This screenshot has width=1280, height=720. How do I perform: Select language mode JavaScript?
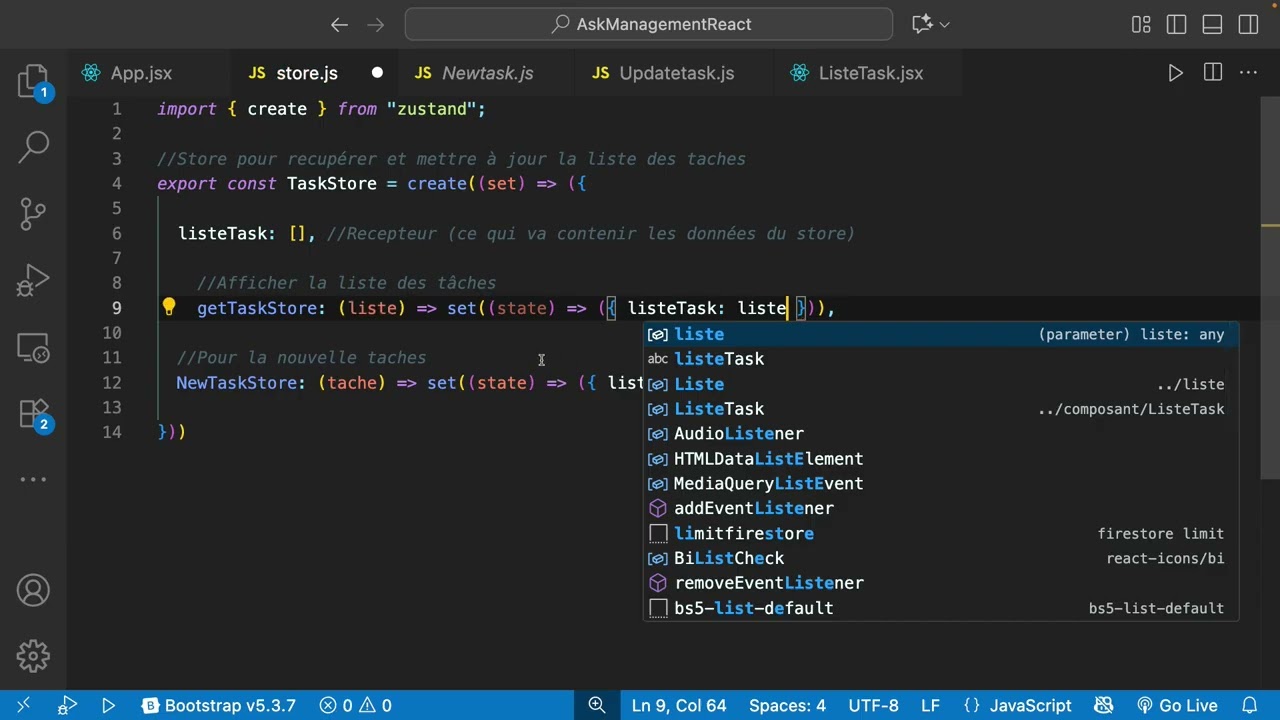point(1016,705)
